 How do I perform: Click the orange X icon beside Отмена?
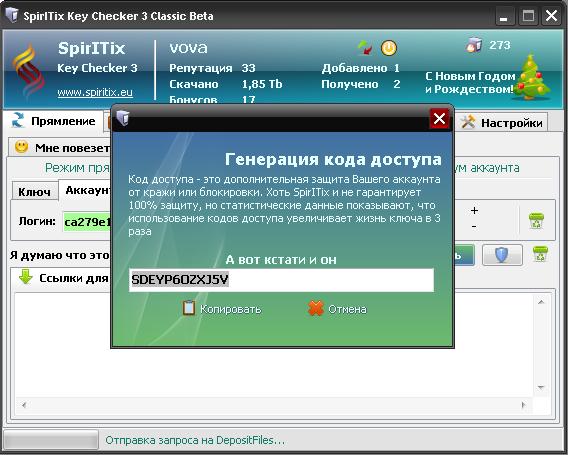pos(316,308)
